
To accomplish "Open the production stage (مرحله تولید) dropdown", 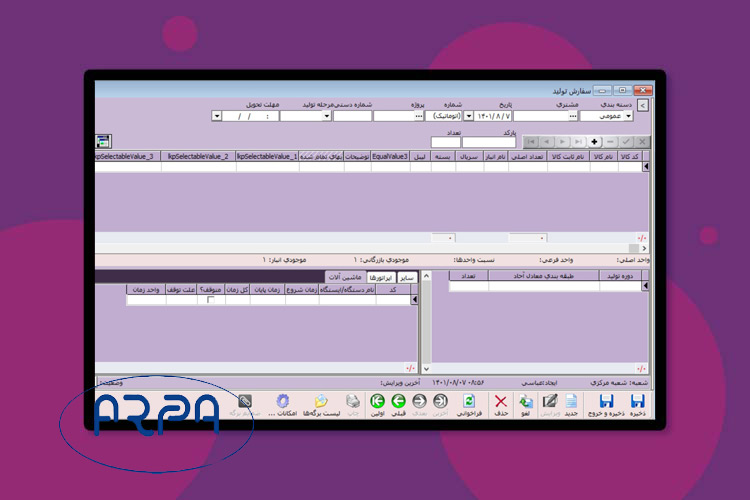I will pos(325,116).
